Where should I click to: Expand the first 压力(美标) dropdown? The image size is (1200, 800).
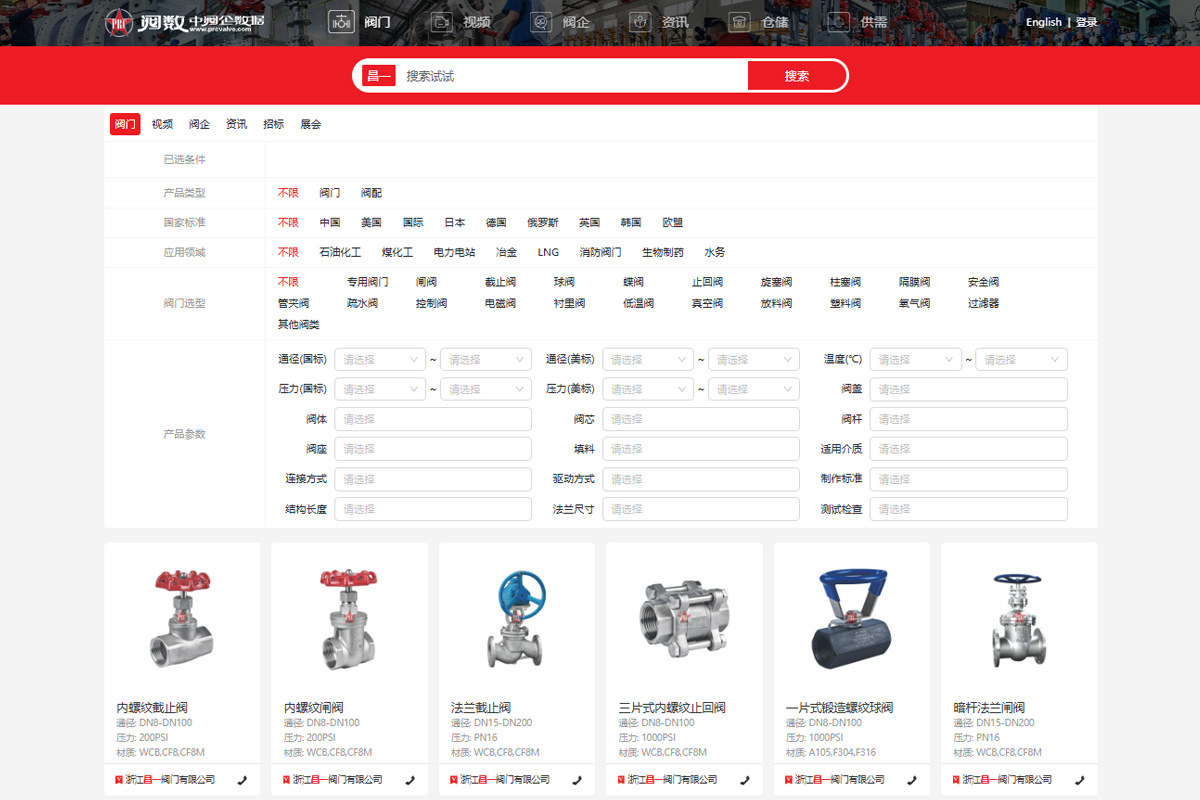[648, 390]
